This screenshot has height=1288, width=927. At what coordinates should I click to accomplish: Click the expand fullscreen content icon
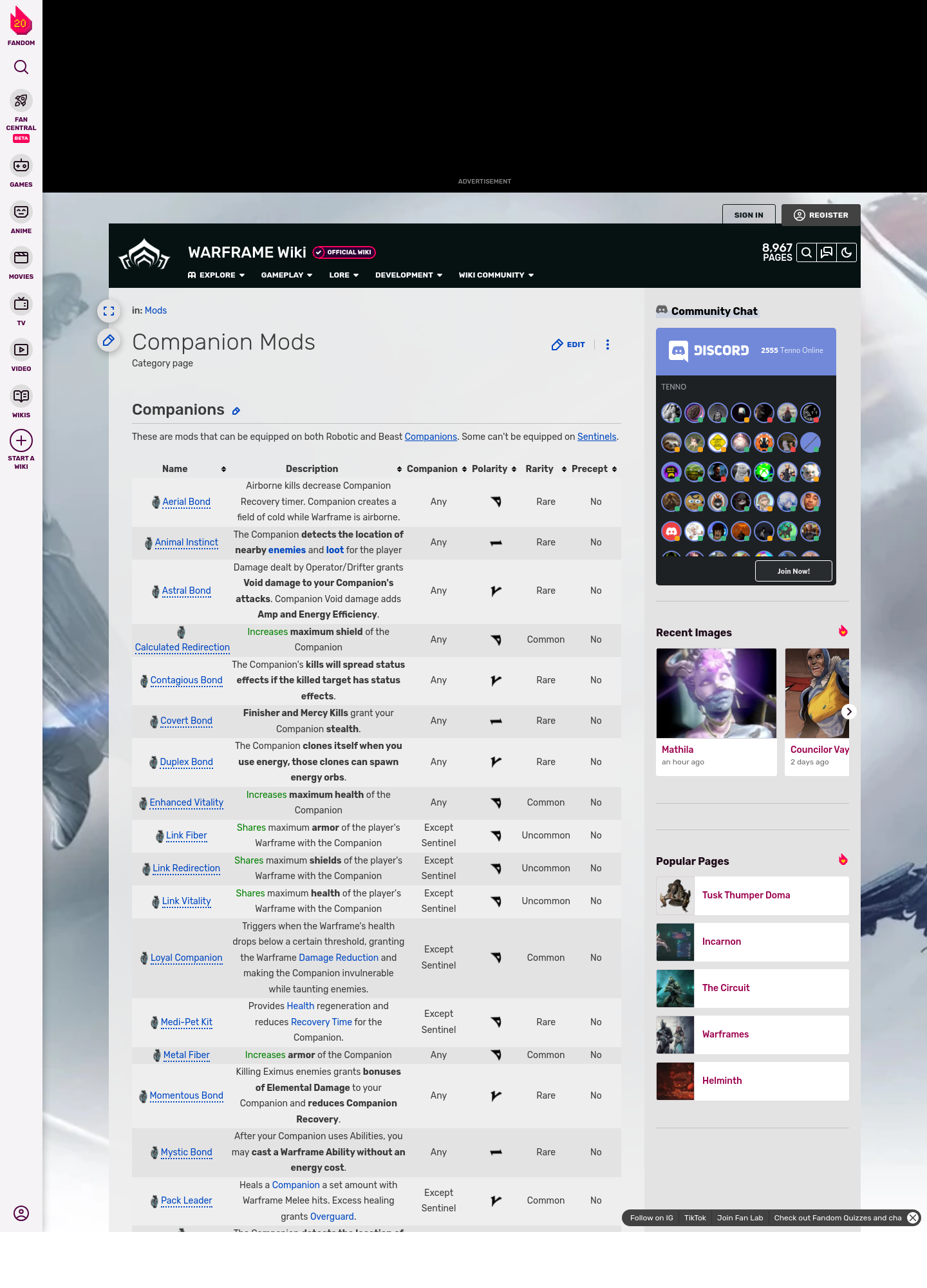(109, 311)
